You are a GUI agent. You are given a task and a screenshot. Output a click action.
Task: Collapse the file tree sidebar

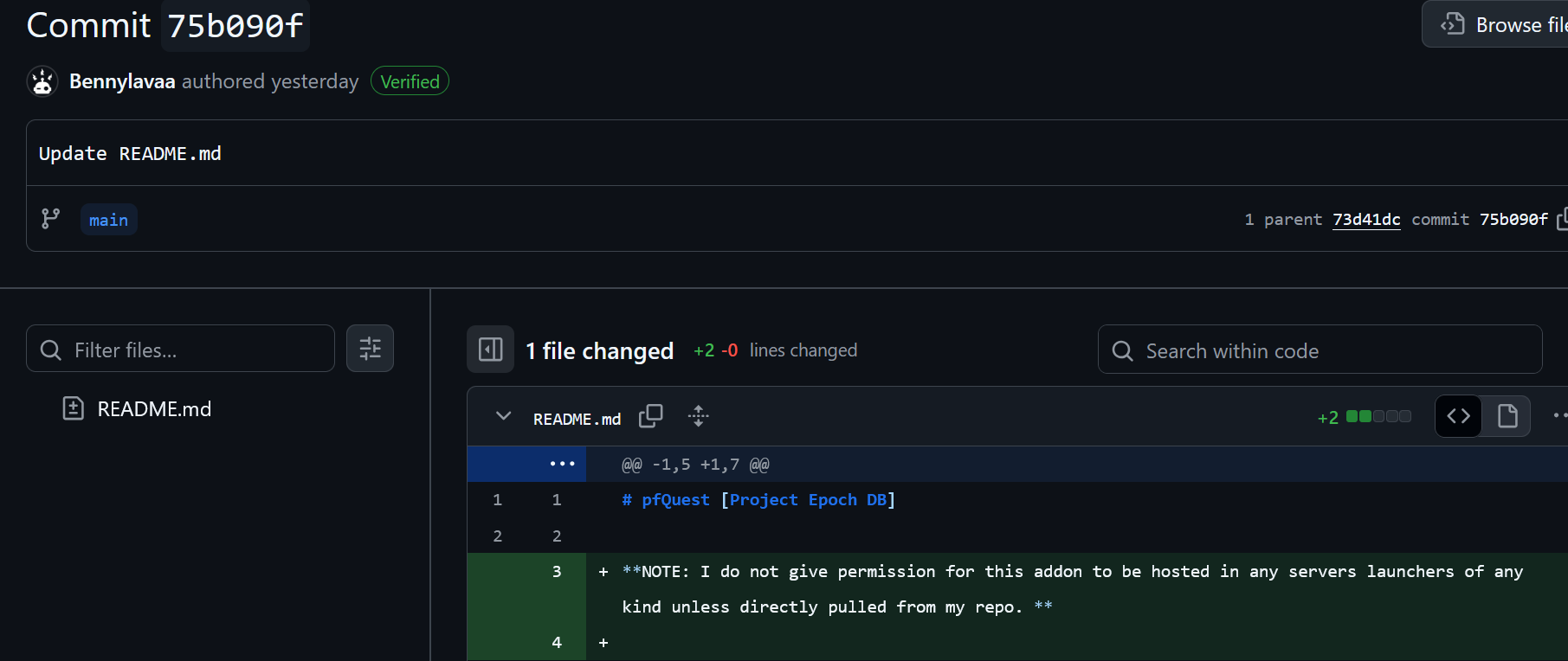pyautogui.click(x=490, y=350)
